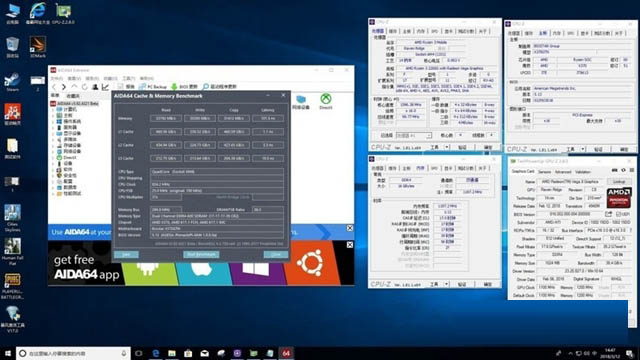Switch to Sensors tab in GPU-Z
The image size is (640, 360).
click(x=544, y=172)
